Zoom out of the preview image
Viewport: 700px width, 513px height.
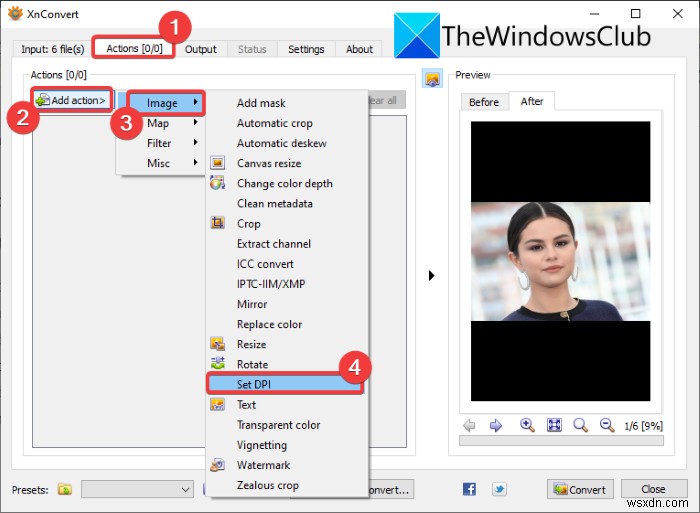(x=607, y=425)
